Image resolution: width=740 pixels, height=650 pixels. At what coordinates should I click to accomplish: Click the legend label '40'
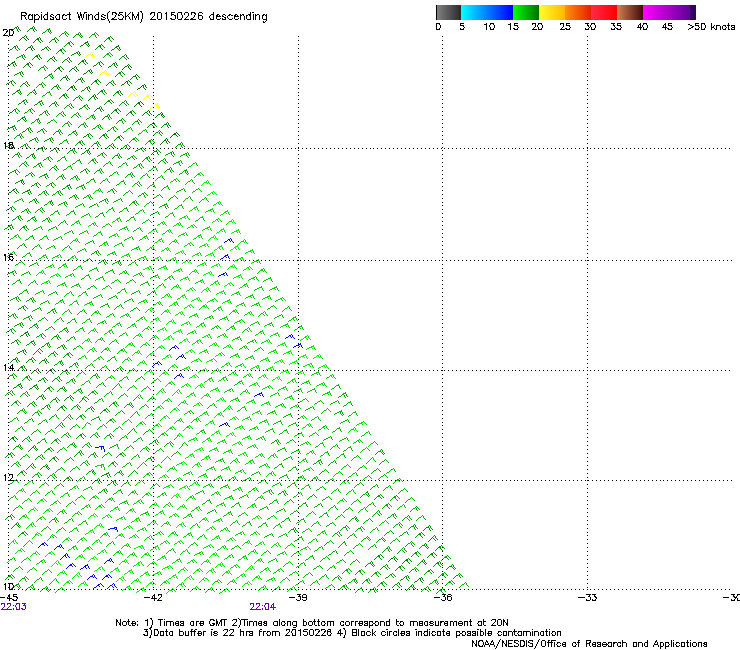coord(642,27)
